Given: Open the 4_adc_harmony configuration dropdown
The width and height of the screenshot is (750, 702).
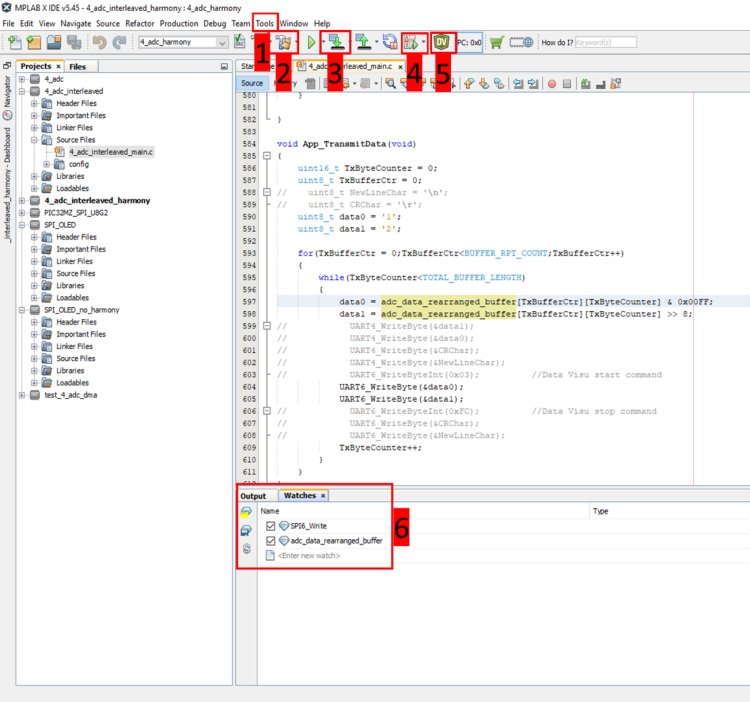Looking at the screenshot, I should (x=222, y=43).
